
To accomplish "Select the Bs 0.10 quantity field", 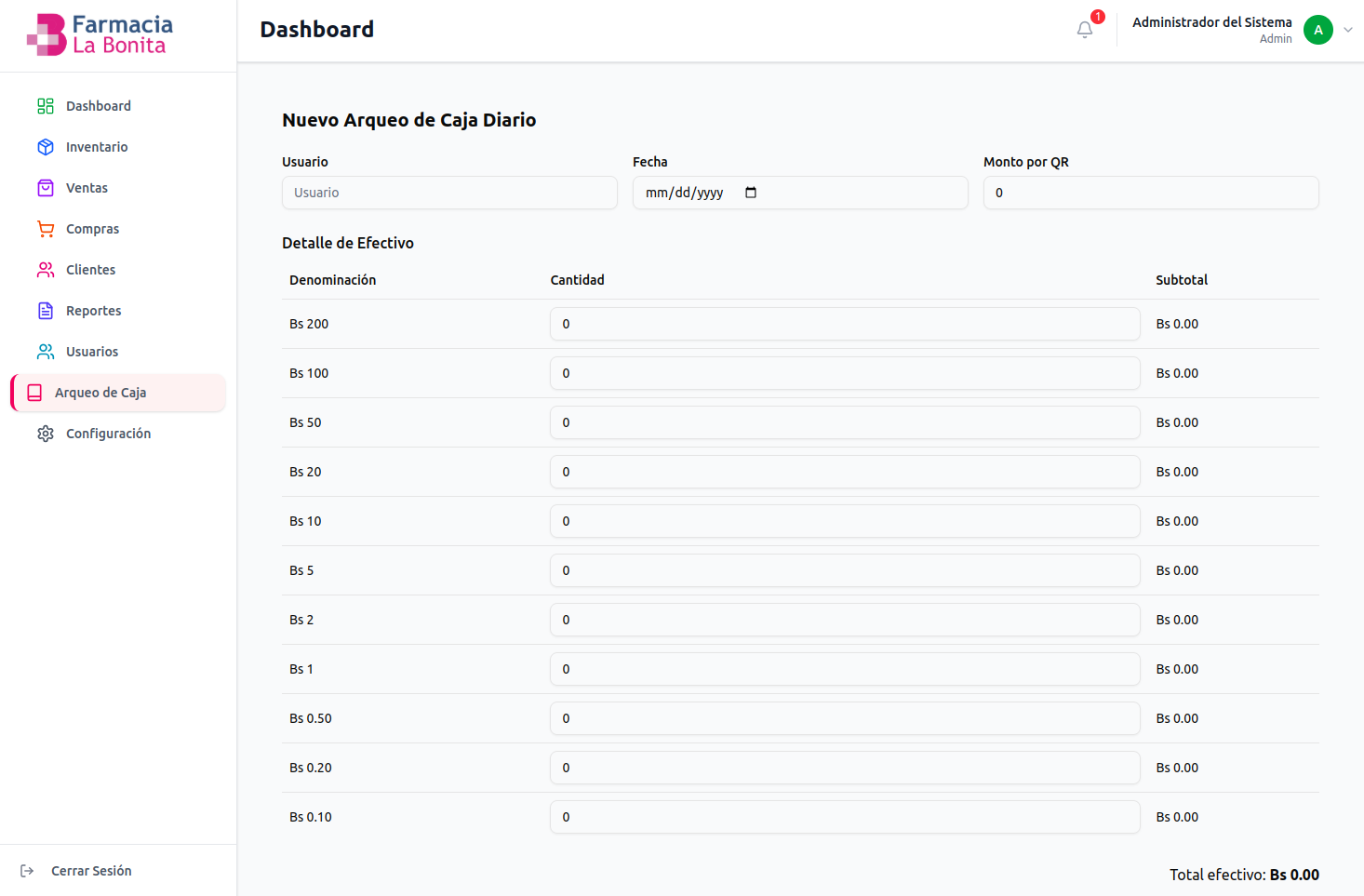I will click(x=844, y=817).
